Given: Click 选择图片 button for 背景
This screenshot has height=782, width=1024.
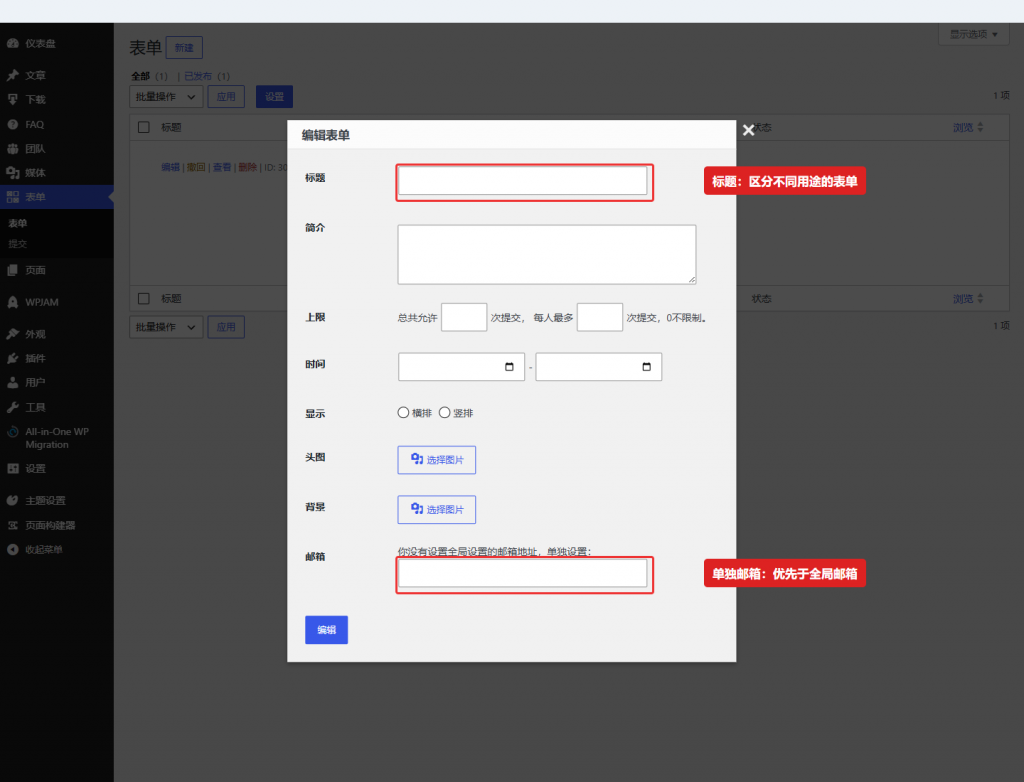Looking at the screenshot, I should coord(437,510).
